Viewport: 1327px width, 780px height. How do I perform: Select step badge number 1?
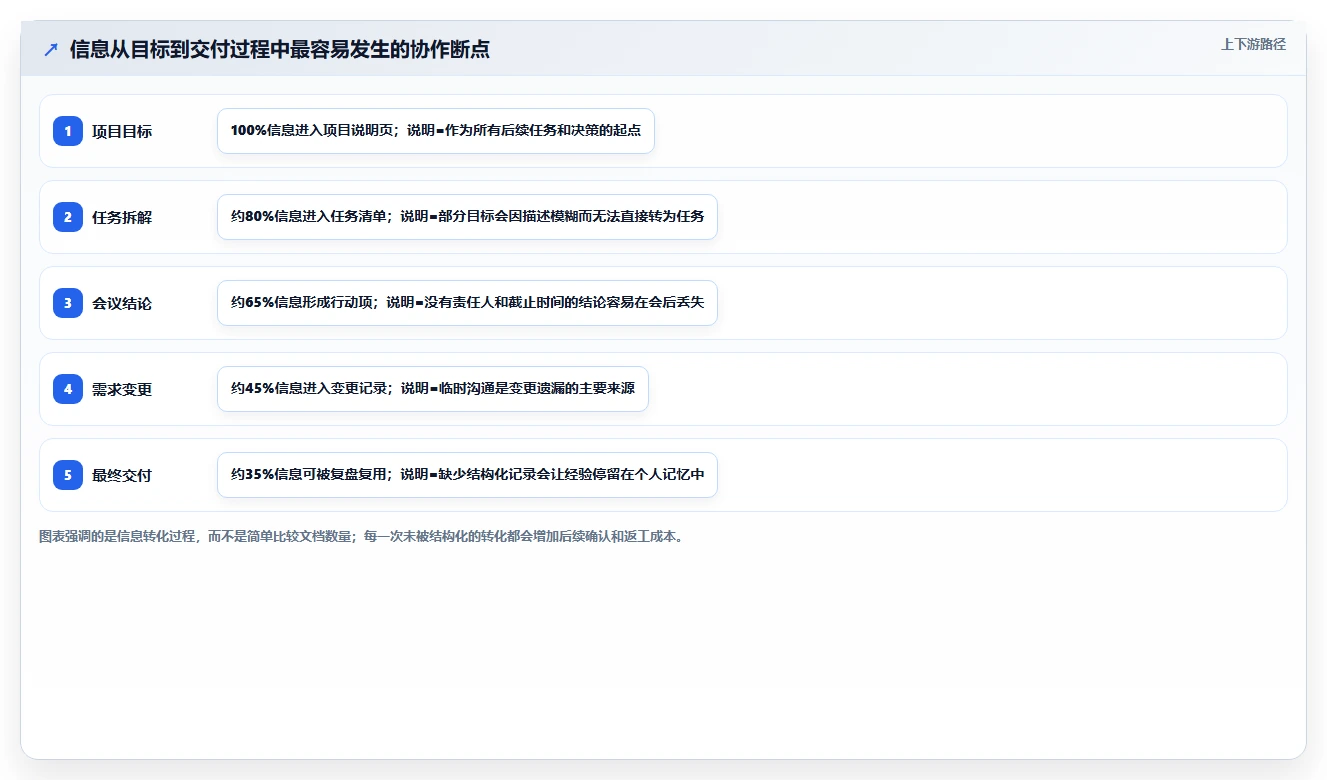[68, 131]
